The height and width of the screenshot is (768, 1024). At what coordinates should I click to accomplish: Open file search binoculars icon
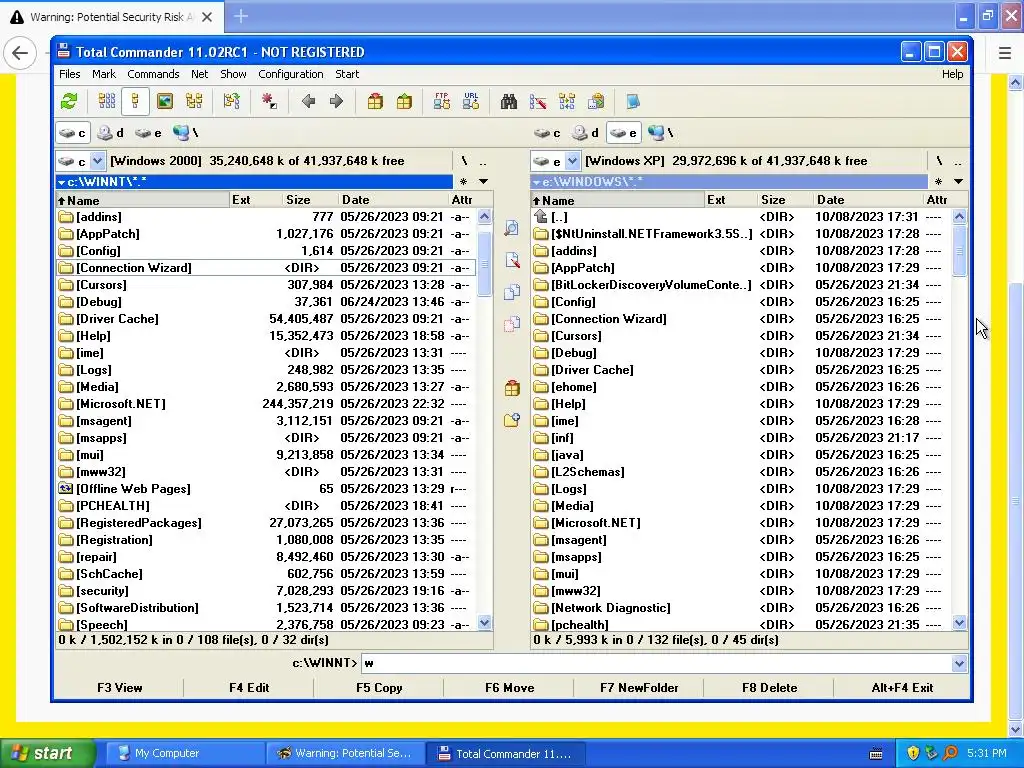click(509, 101)
